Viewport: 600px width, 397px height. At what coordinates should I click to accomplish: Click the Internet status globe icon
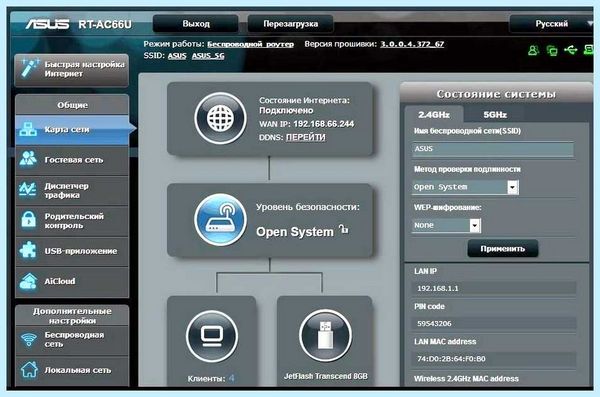click(x=220, y=118)
